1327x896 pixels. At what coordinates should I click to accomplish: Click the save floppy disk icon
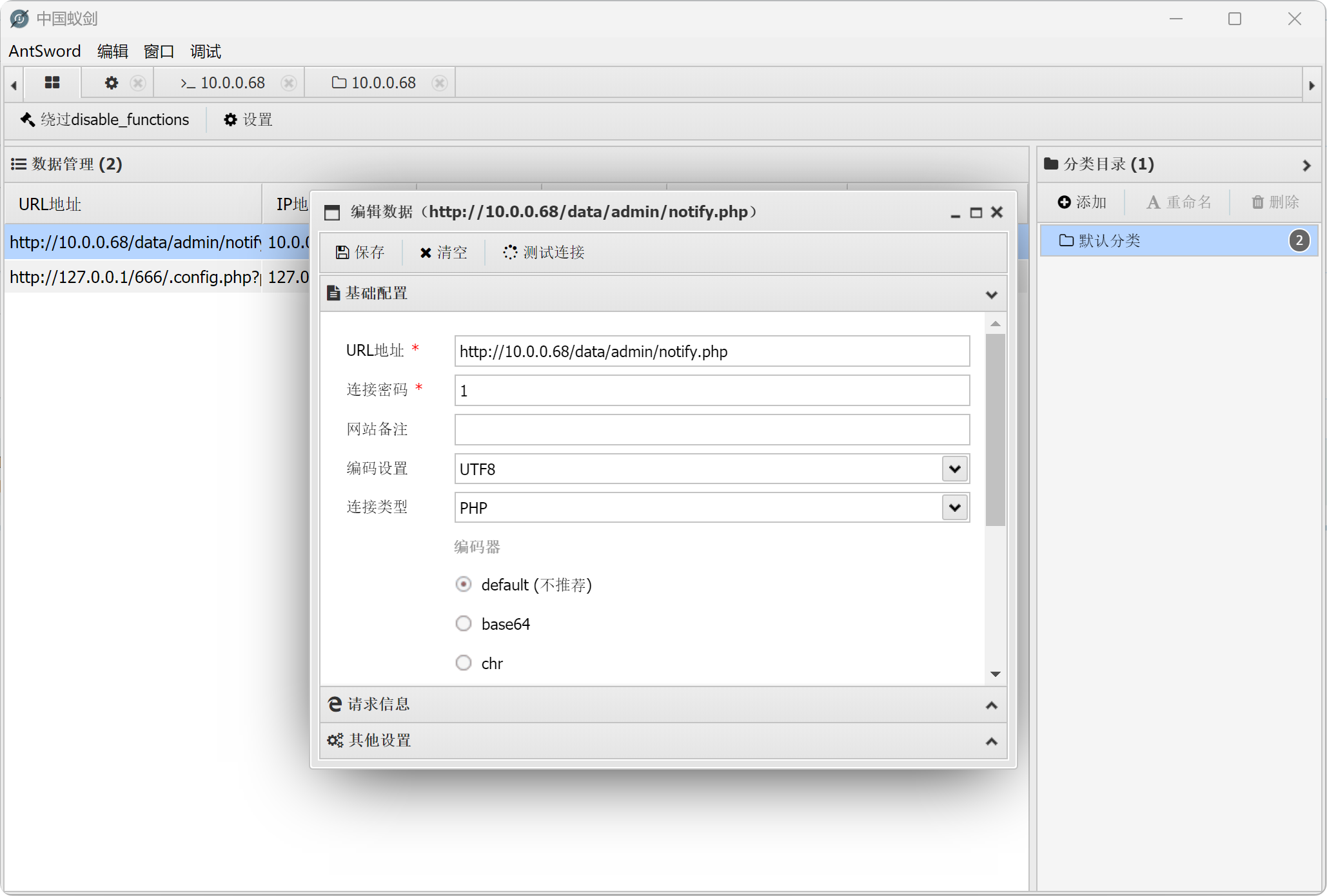(342, 252)
